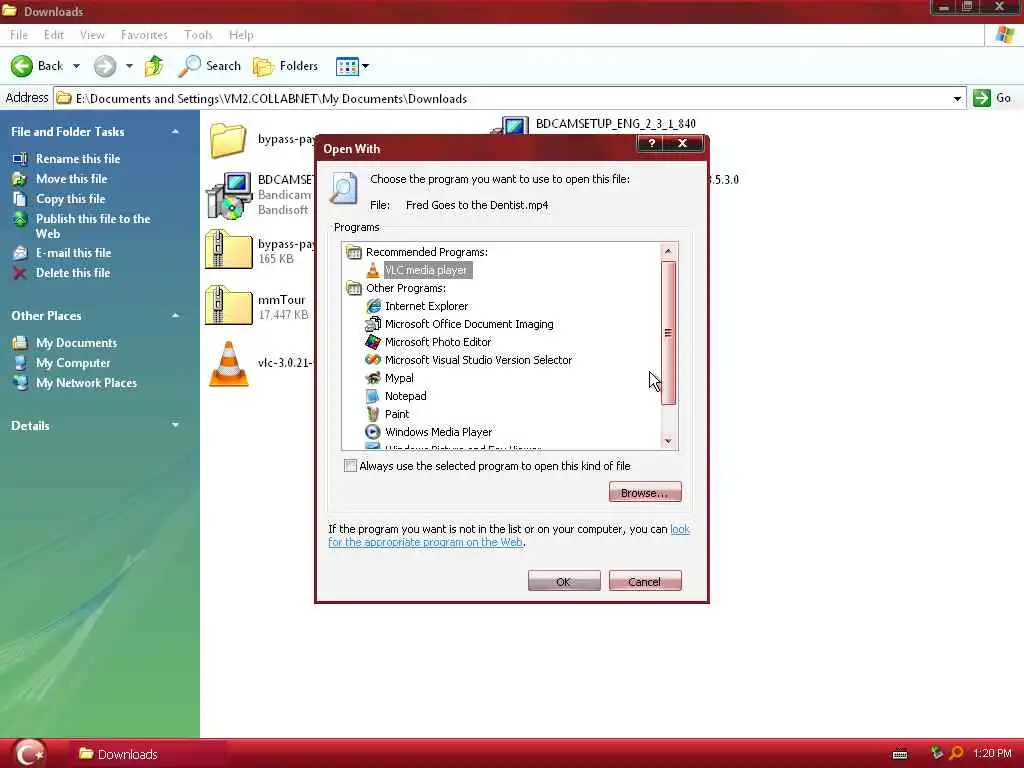Select the bypass-pa zip file of 165 KB
1024x768 pixels.
click(x=229, y=250)
